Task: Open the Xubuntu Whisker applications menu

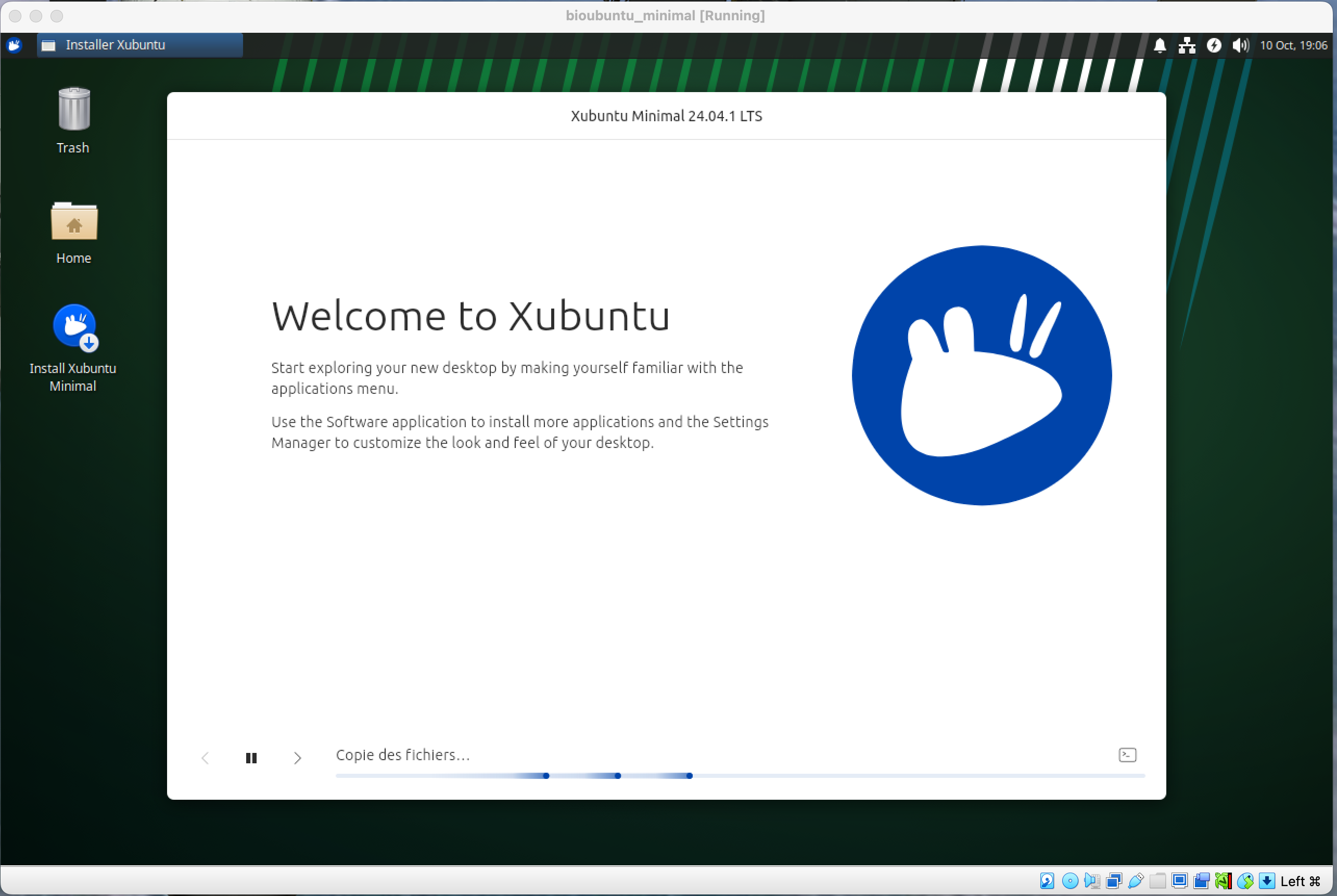Action: pos(14,45)
